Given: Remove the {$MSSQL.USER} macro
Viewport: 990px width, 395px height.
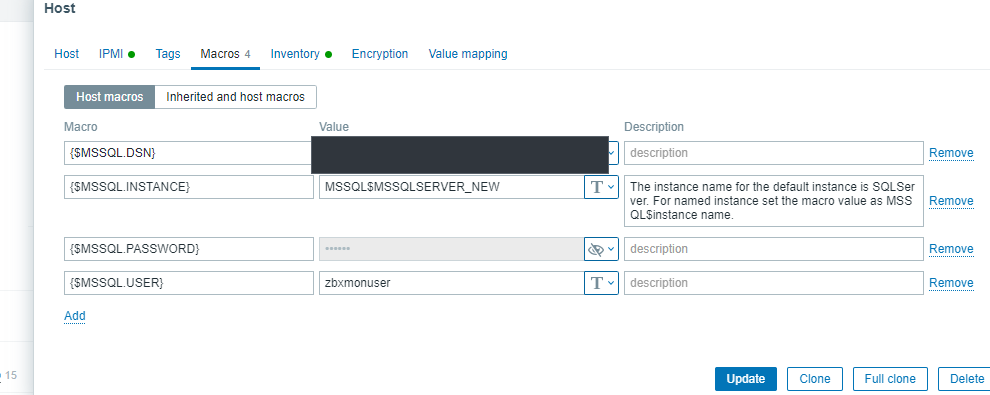Looking at the screenshot, I should [x=951, y=283].
